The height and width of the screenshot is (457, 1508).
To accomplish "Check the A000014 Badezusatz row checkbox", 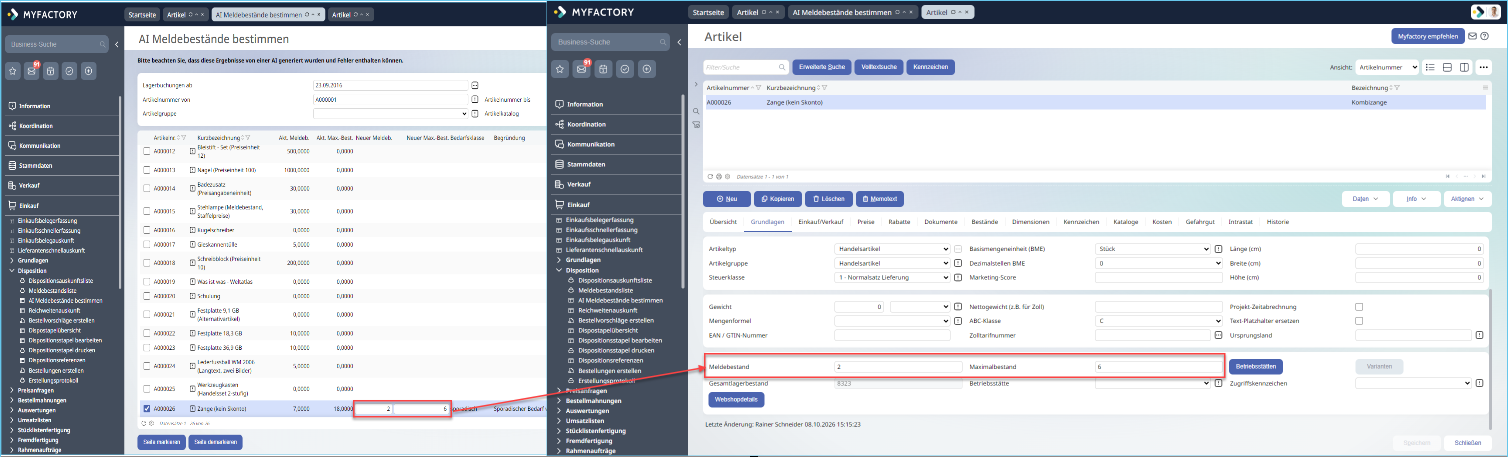I will click(x=147, y=188).
